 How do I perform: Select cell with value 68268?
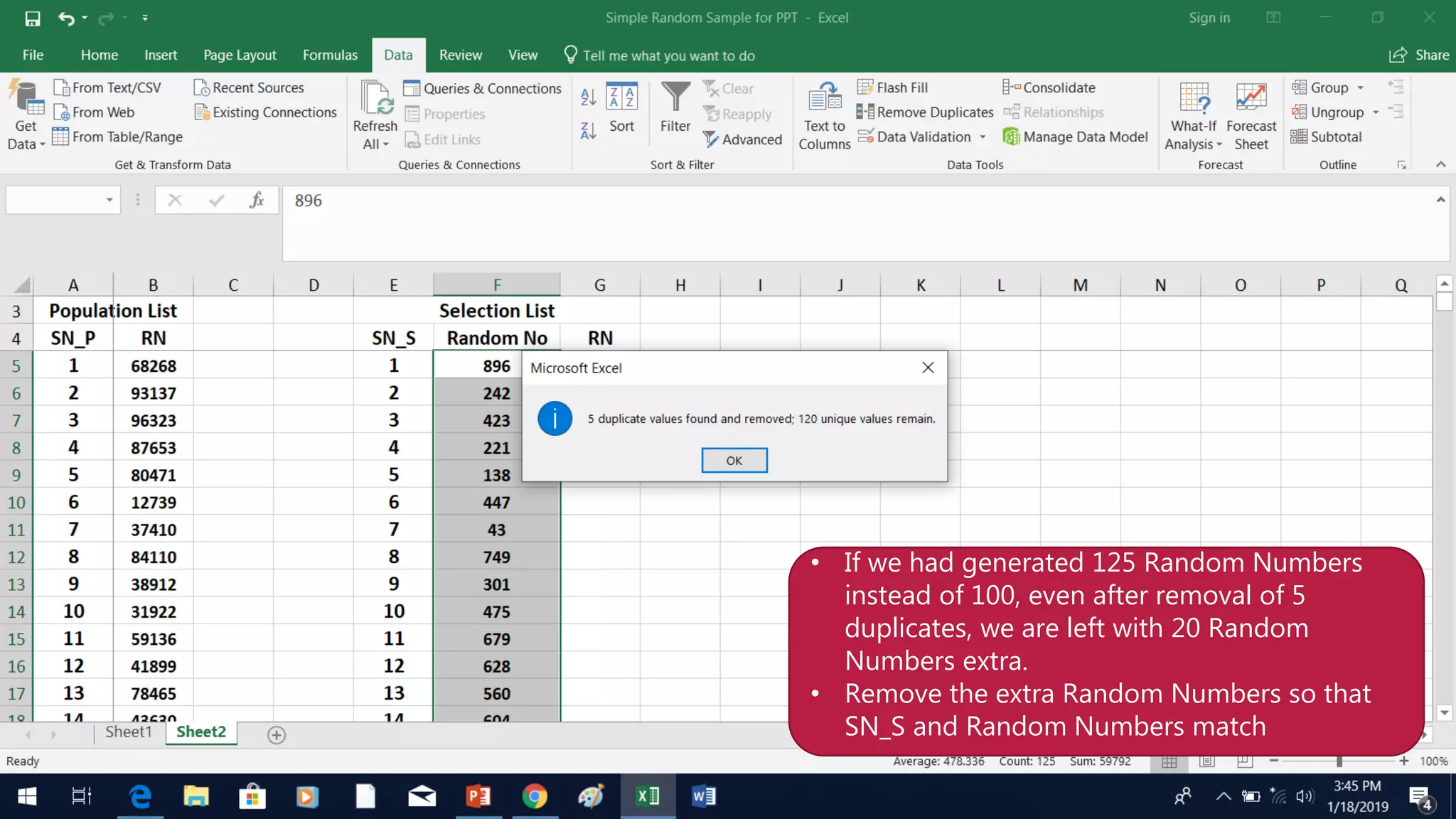[153, 366]
